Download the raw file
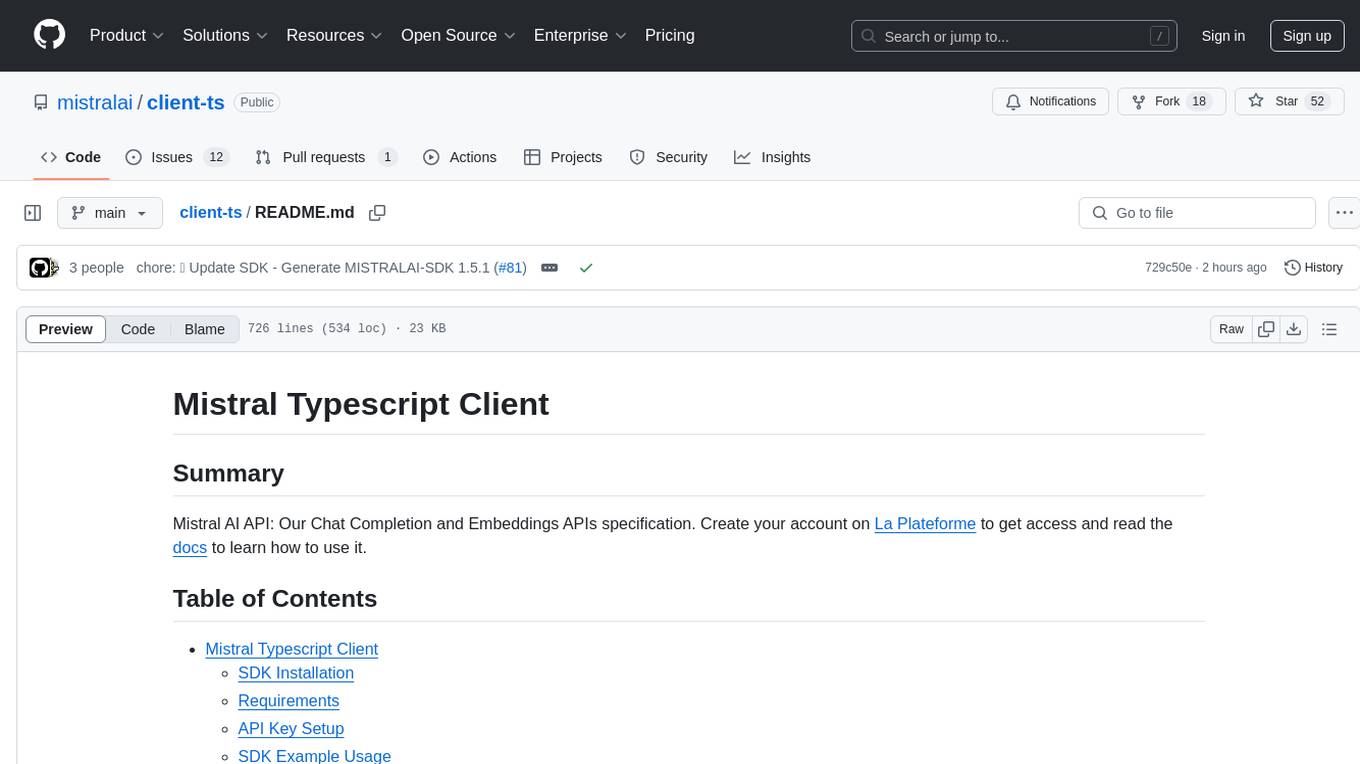Screen dimensions: 1360x764 1294,329
